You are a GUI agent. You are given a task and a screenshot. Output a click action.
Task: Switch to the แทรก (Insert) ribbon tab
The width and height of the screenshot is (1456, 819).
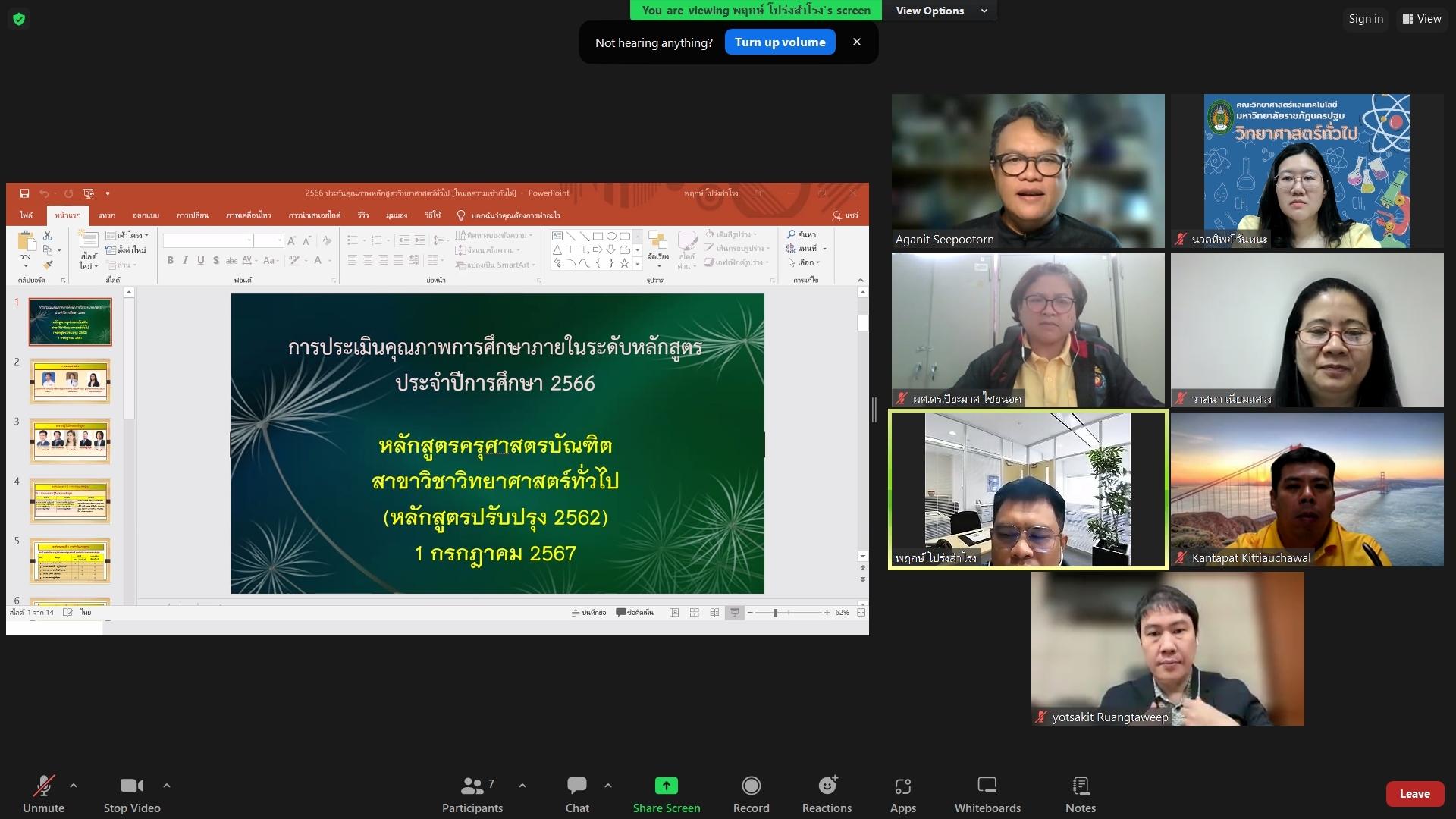pos(106,215)
